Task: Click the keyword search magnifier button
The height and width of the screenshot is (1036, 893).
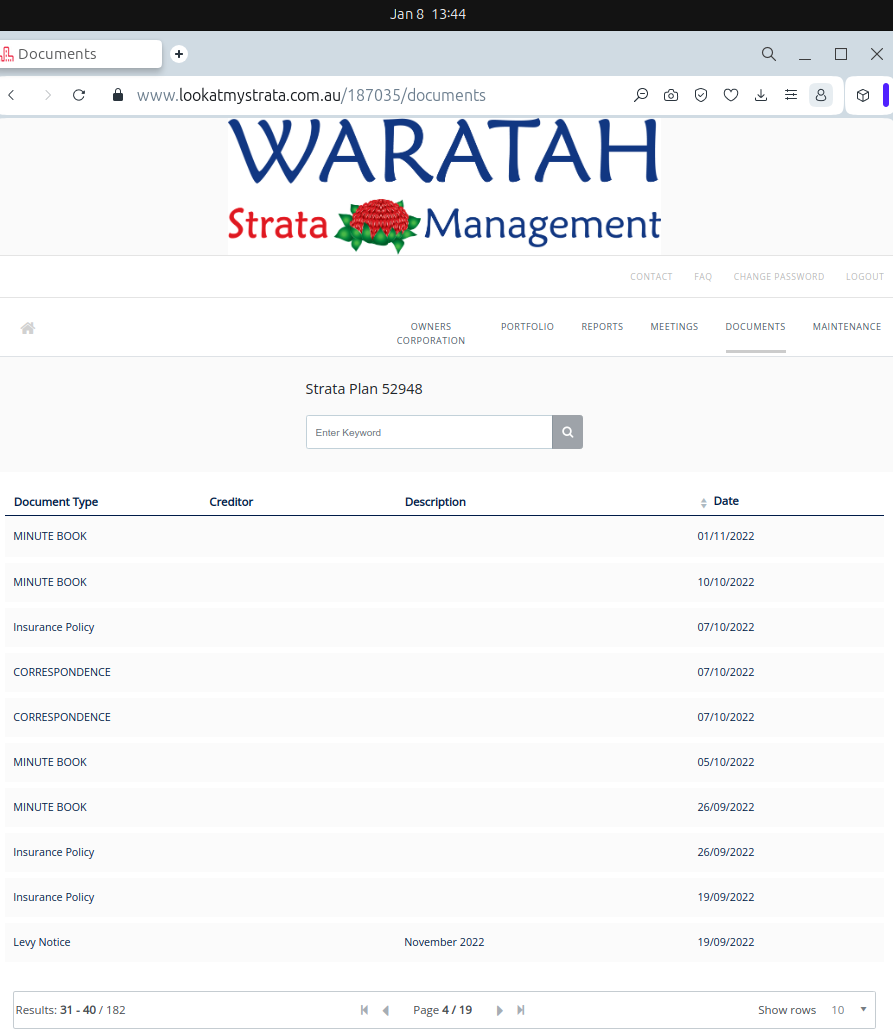Action: (x=567, y=432)
